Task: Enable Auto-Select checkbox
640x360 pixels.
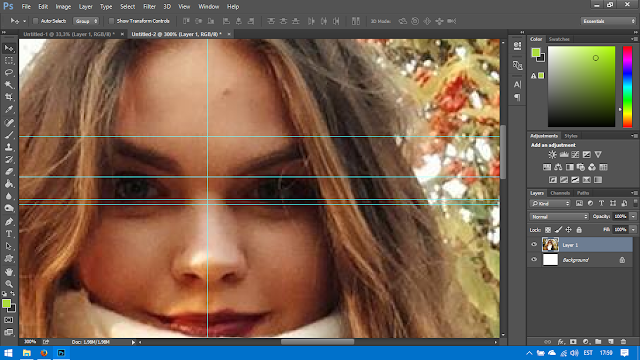Action: tap(36, 21)
